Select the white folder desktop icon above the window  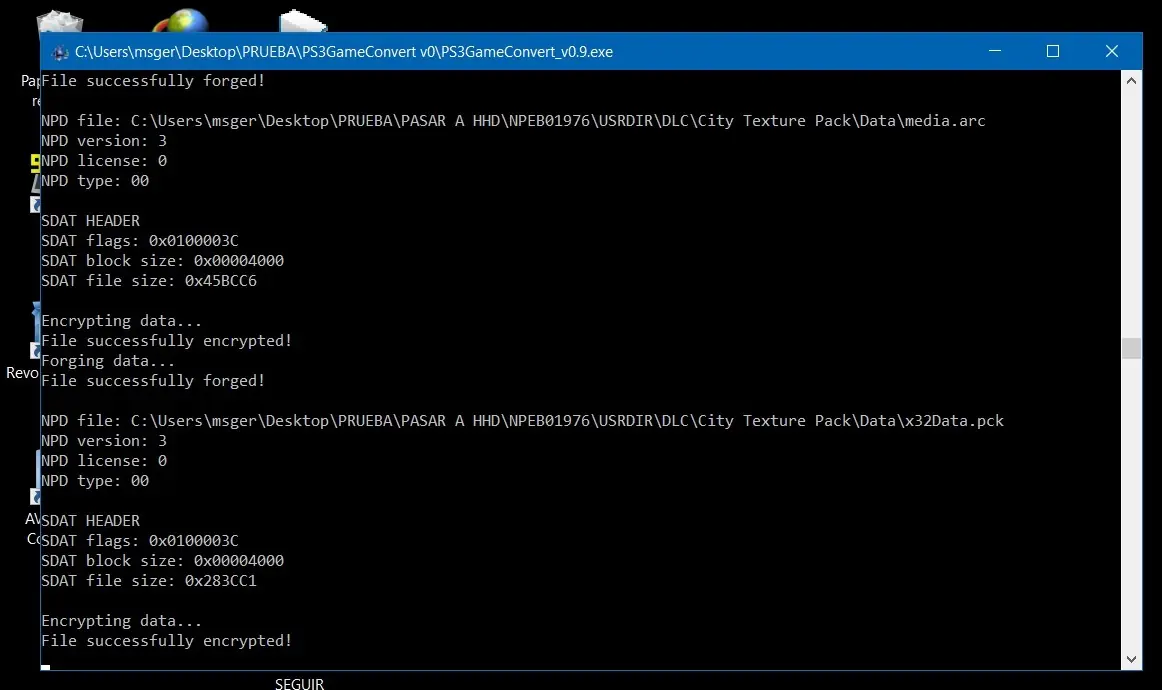[x=302, y=21]
